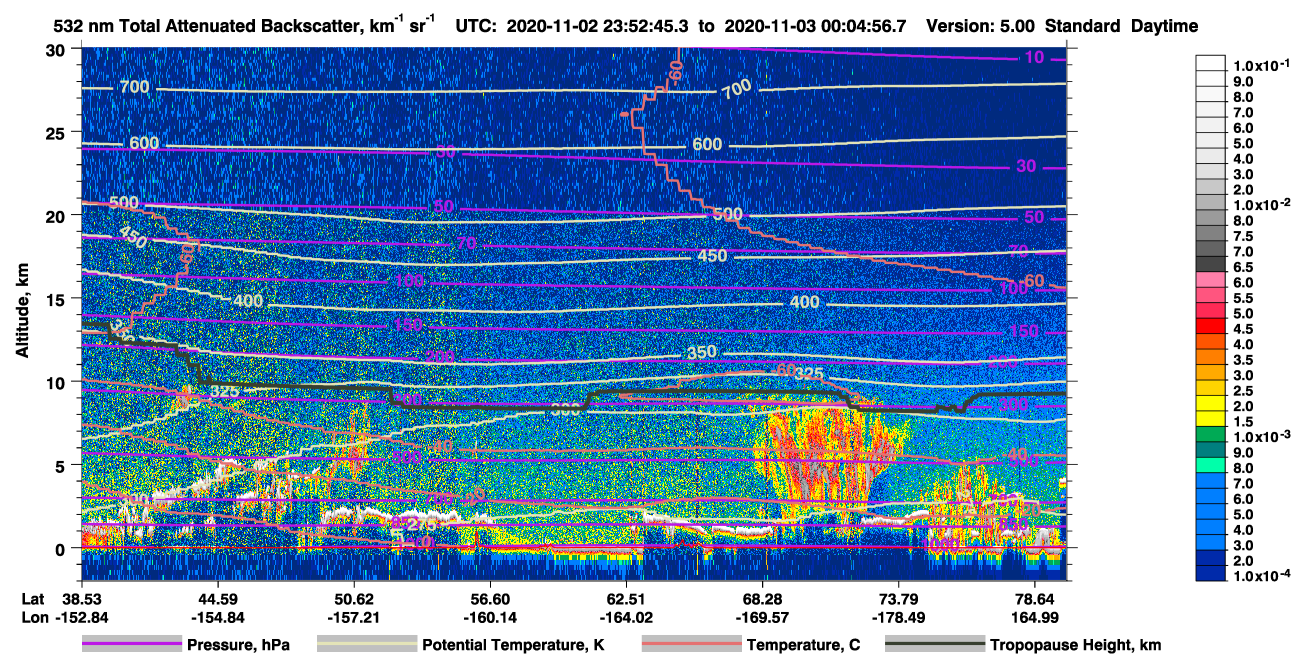Click the start time '2020-11-02 23:52:45.3'
1300x667 pixels.
click(598, 26)
